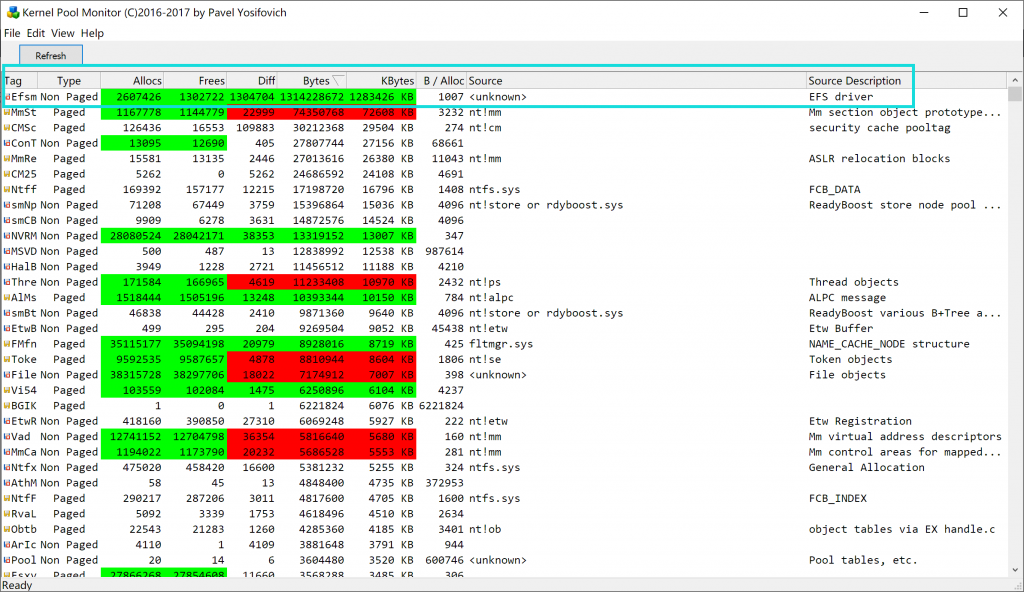
Task: Click the NVRM pool tag icon
Action: 7,236
